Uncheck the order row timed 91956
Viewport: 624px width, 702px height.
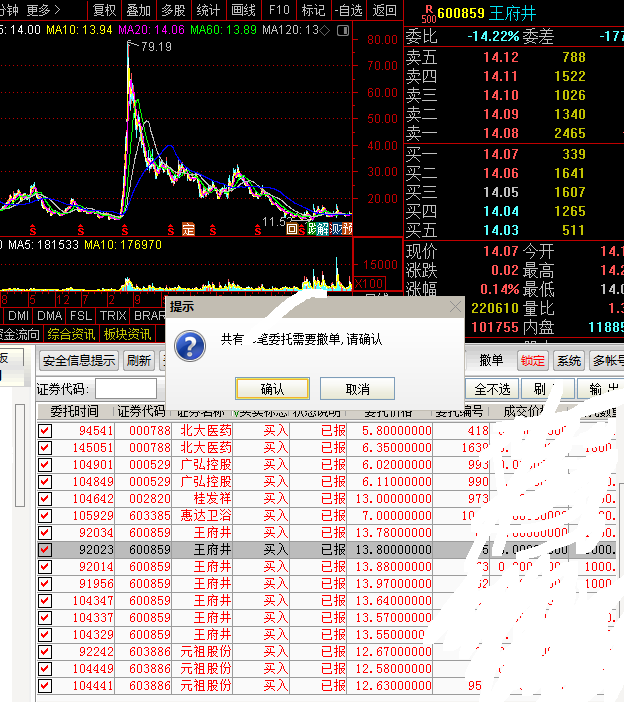(x=45, y=584)
